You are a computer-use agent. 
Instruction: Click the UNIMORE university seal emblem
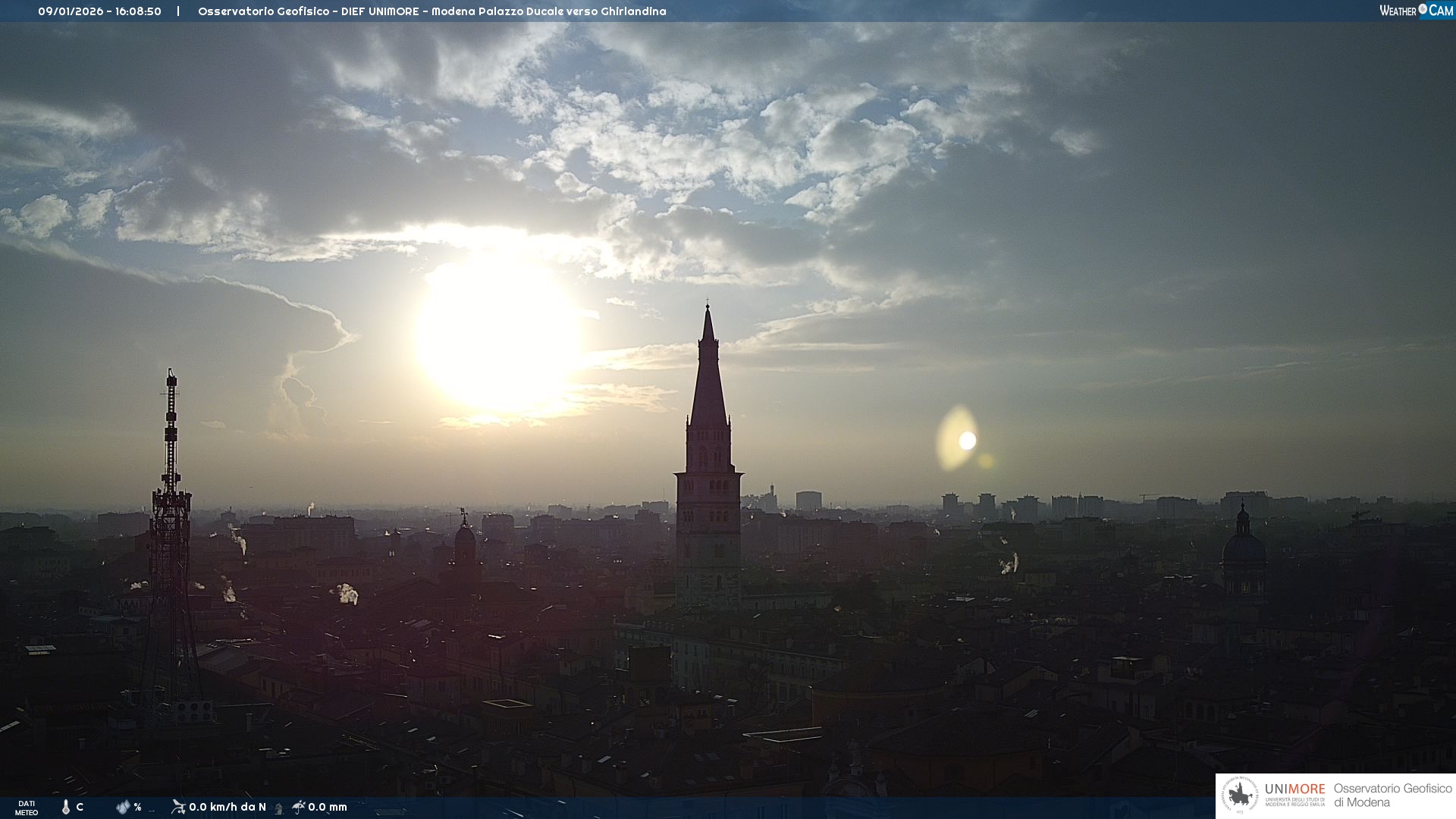coord(1241,795)
